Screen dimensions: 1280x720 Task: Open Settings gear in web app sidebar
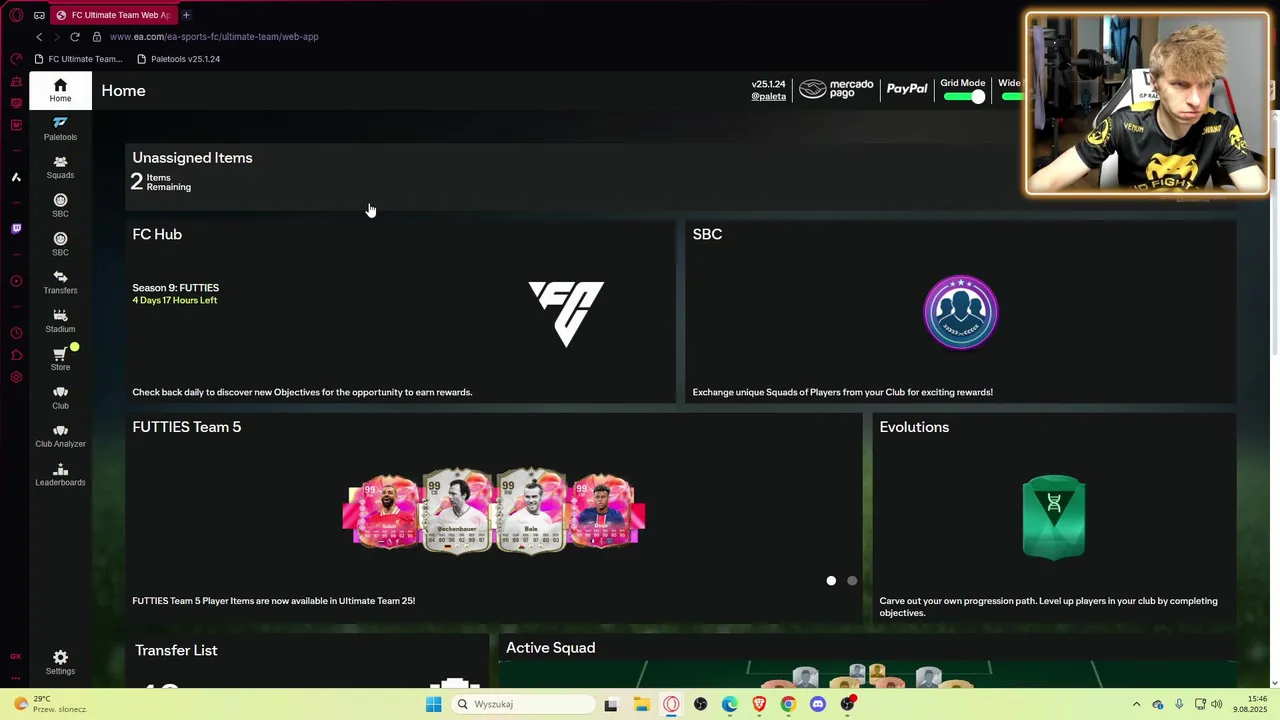pos(60,662)
